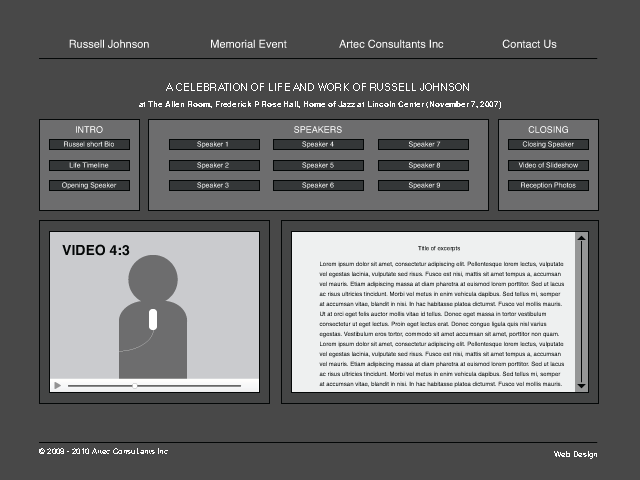Go to the Memorial Event page
Image resolution: width=640 pixels, height=480 pixels.
pyautogui.click(x=248, y=44)
